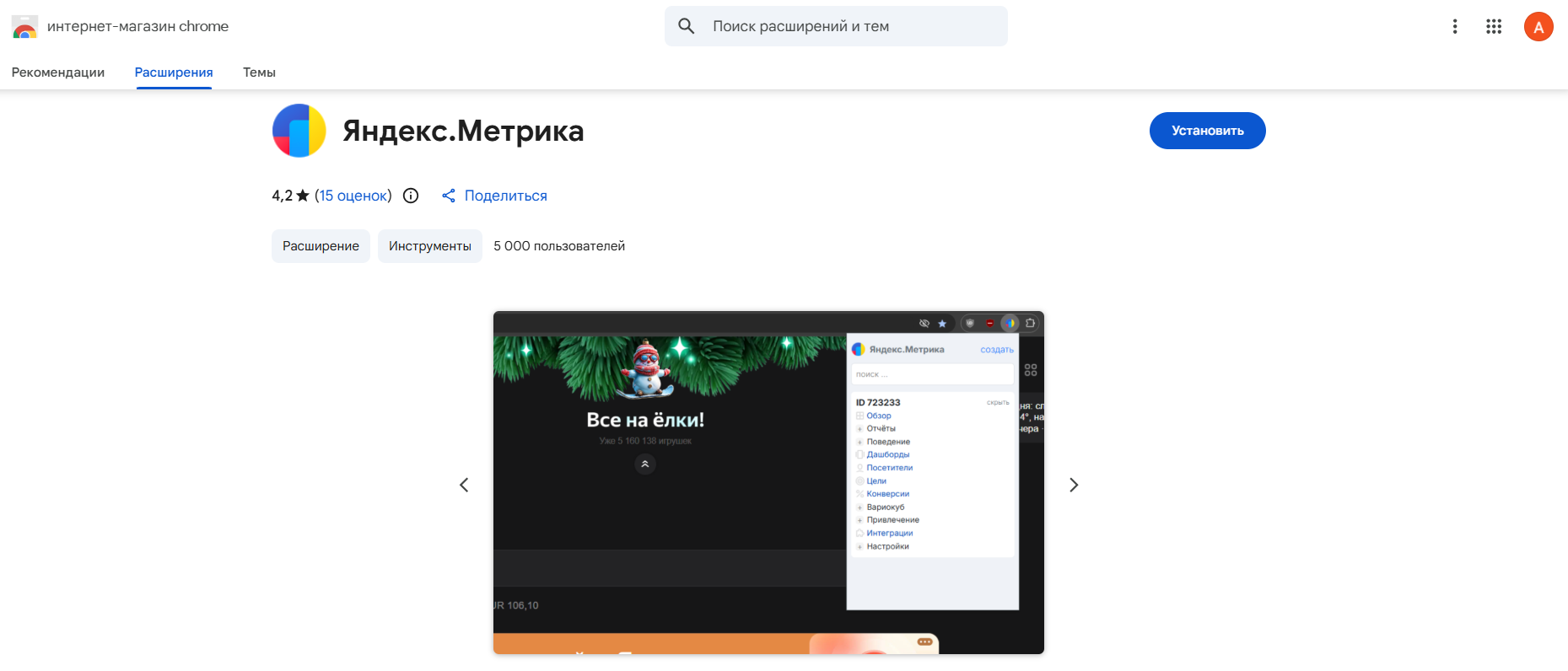Open the Google apps grid
1568x671 pixels.
[x=1493, y=27]
